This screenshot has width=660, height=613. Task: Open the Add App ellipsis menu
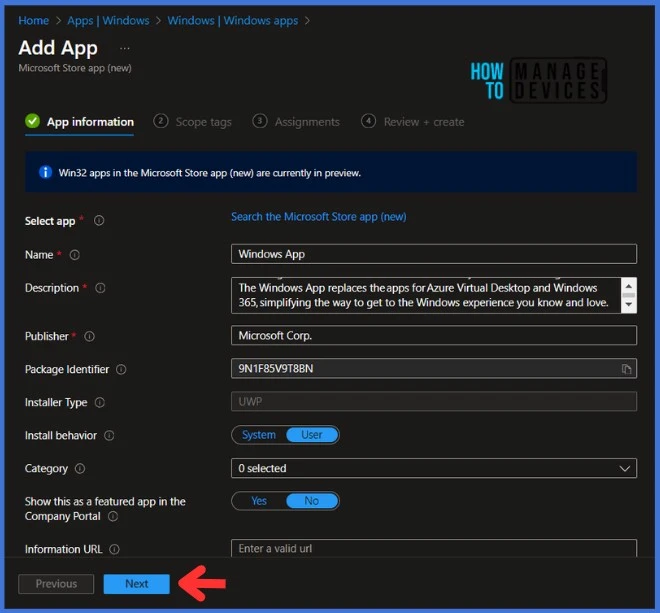[x=125, y=48]
